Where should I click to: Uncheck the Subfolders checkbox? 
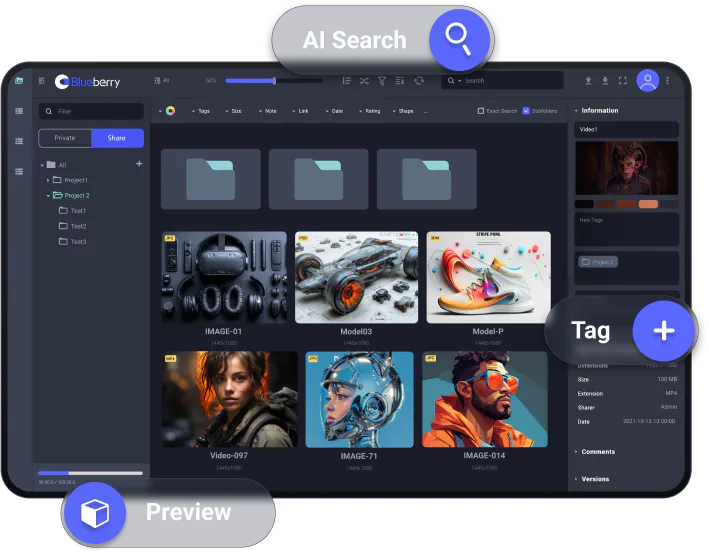point(526,111)
